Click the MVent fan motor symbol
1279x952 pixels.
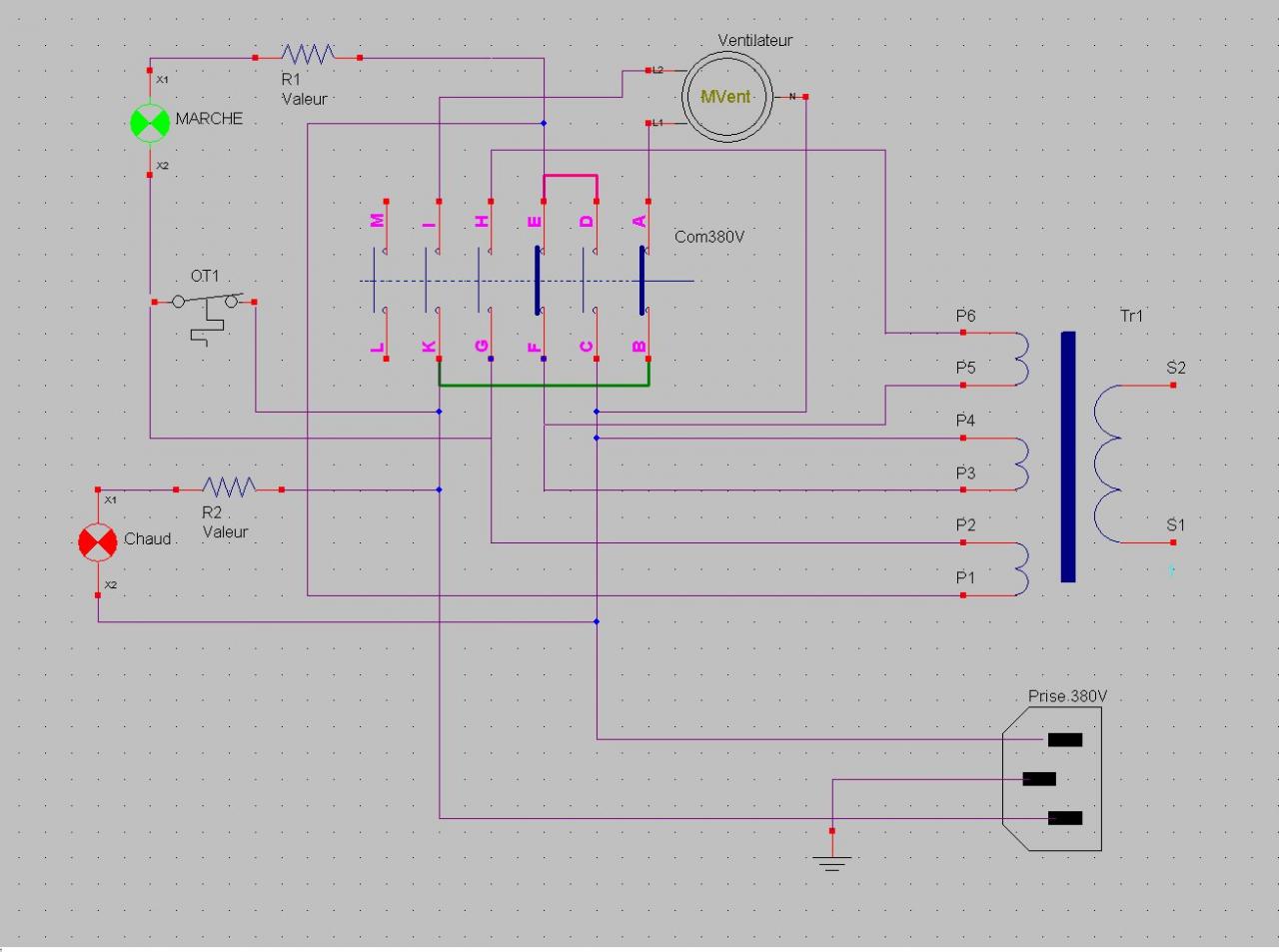[x=726, y=97]
